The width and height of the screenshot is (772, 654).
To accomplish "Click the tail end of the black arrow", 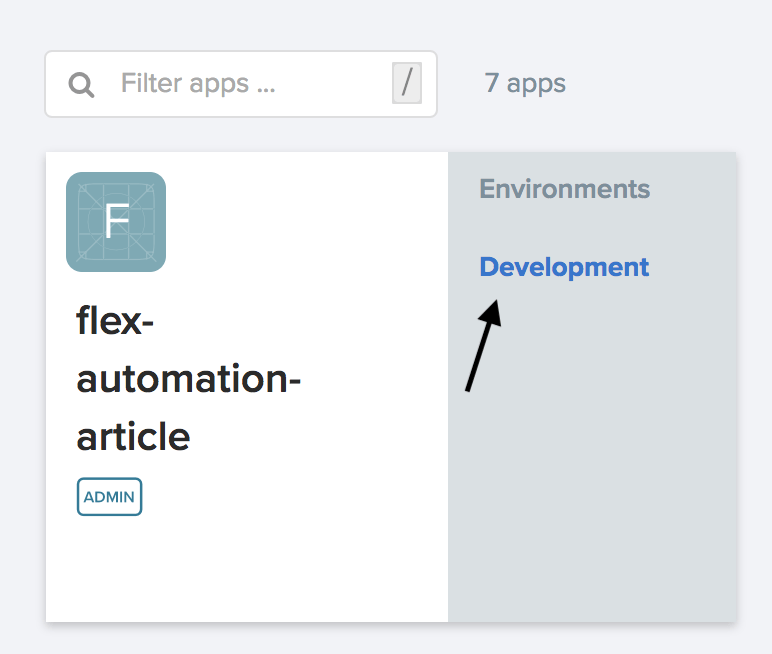I will (467, 390).
